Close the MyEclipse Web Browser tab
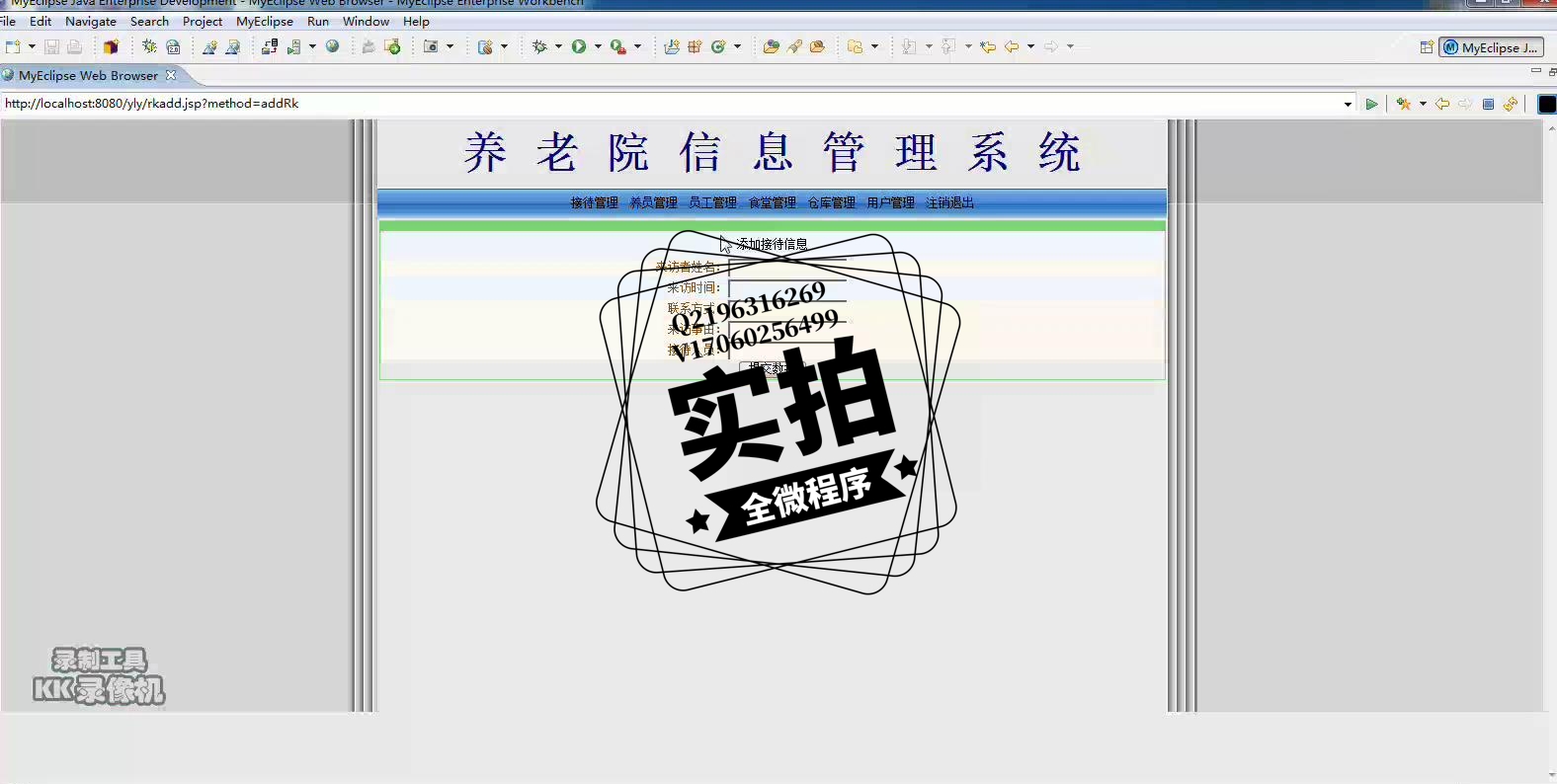1557x784 pixels. tap(171, 75)
